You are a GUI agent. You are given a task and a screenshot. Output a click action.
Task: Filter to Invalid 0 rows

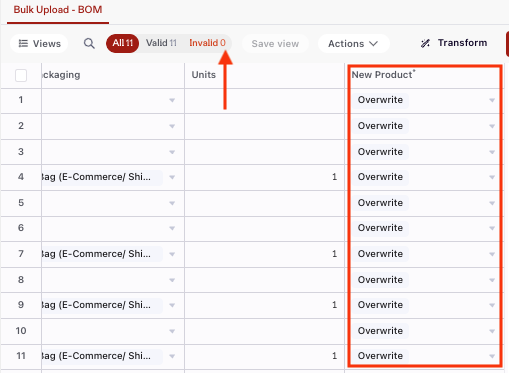click(207, 43)
